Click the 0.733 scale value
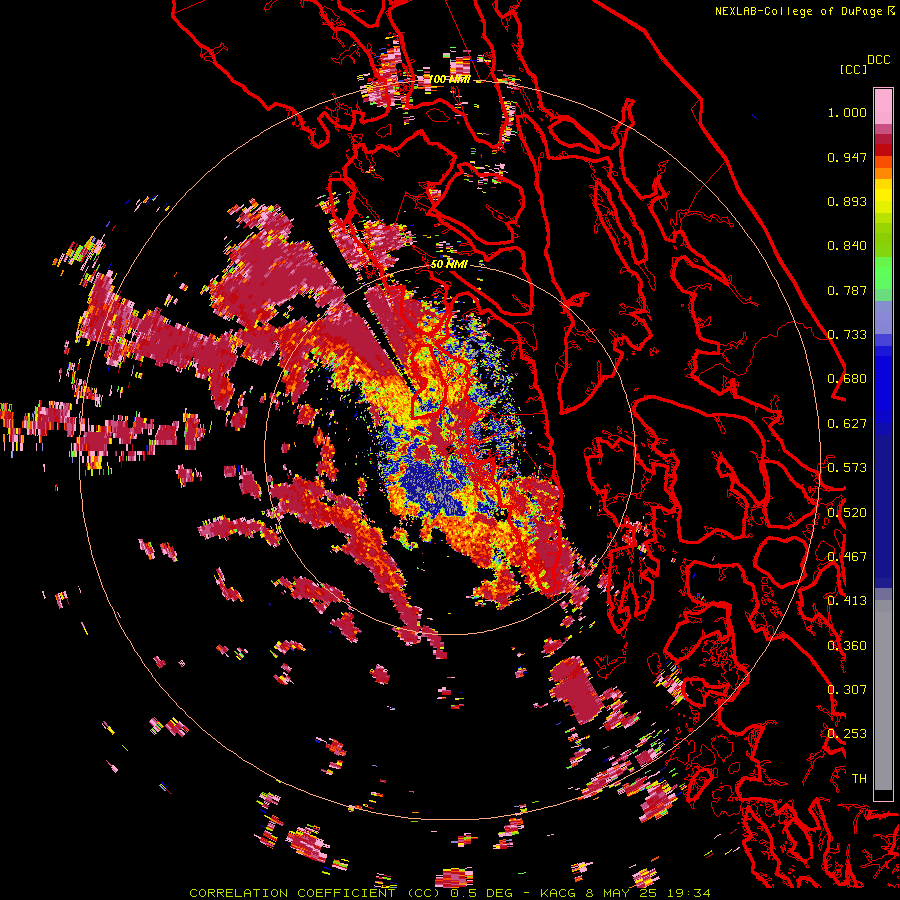This screenshot has height=900, width=900. [x=847, y=335]
